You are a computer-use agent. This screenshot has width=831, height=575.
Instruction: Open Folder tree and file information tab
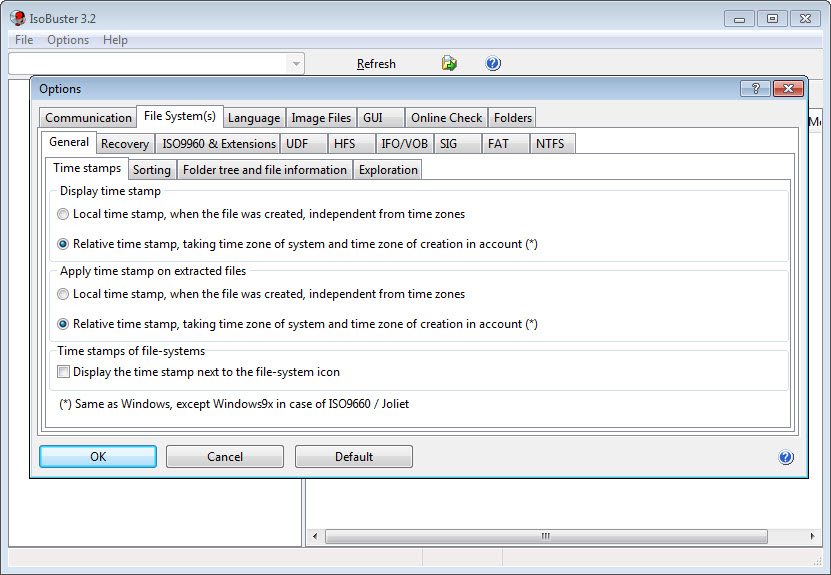[x=264, y=170]
